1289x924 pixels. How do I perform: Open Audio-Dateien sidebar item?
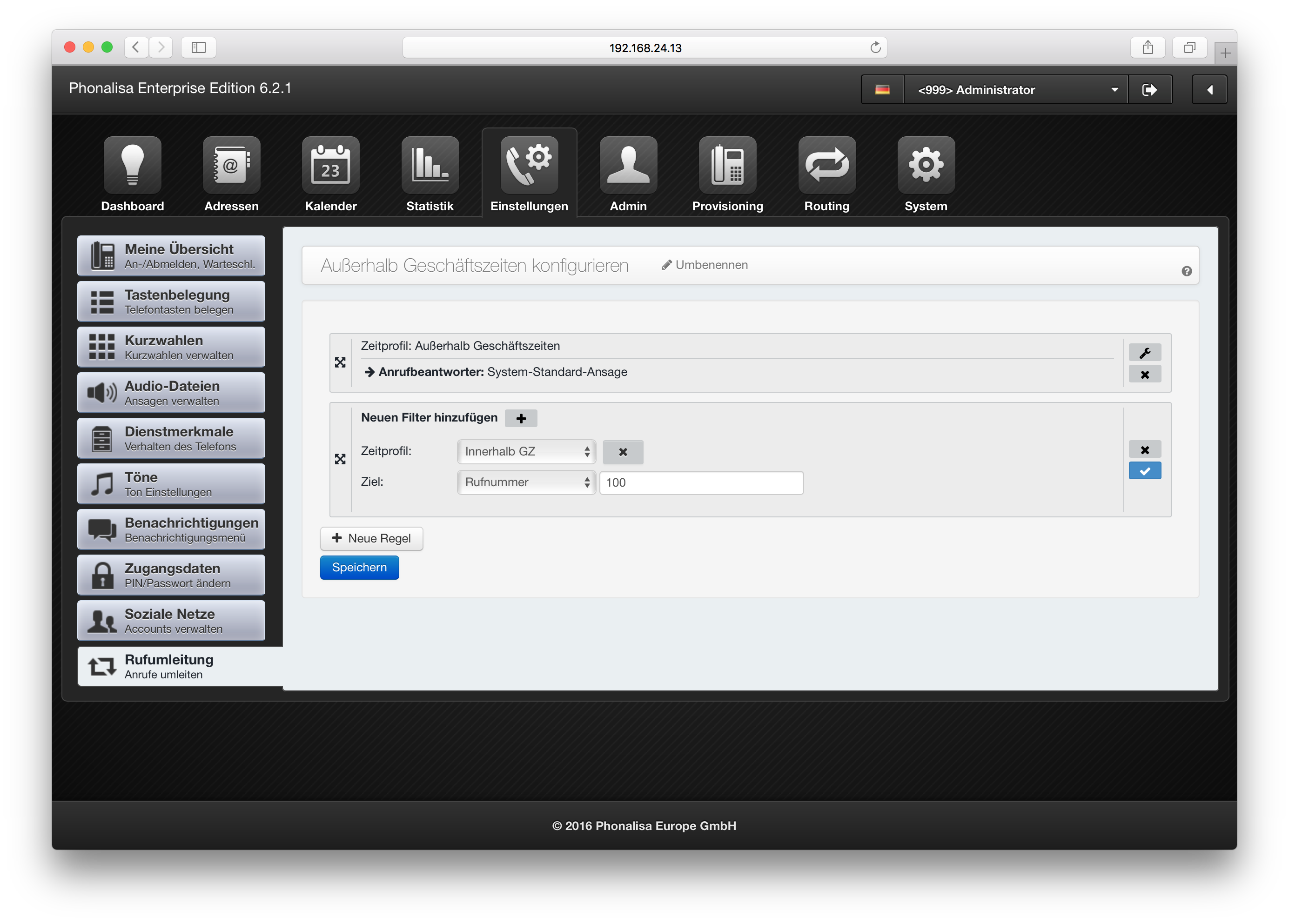pos(171,393)
